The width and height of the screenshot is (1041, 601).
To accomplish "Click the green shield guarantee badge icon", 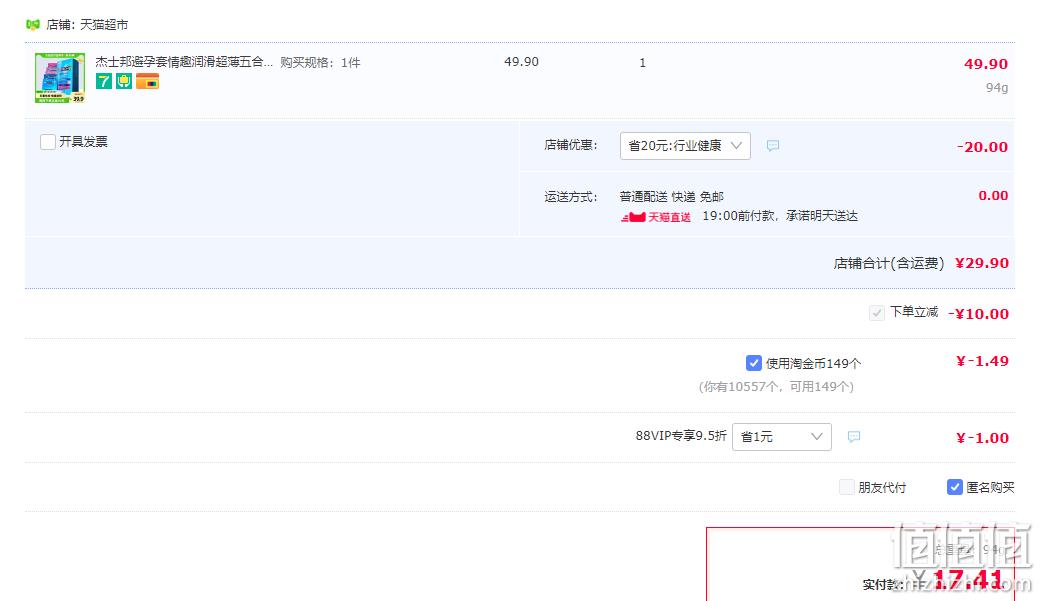I will pyautogui.click(x=124, y=81).
